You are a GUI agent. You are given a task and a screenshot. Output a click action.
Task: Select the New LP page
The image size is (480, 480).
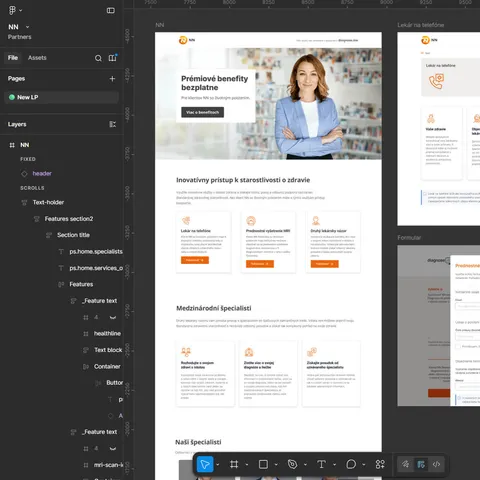click(x=61, y=97)
